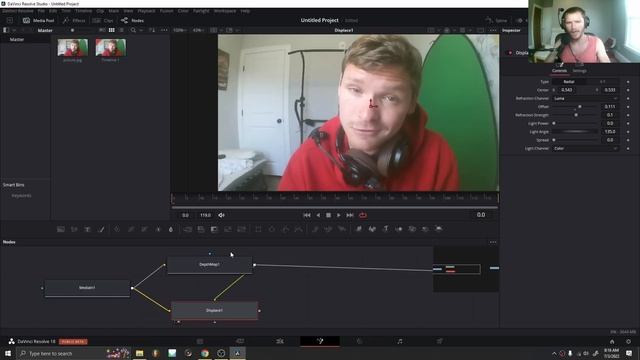Open the Effects library button
Image resolution: width=640 pixels, height=360 pixels.
74,20
